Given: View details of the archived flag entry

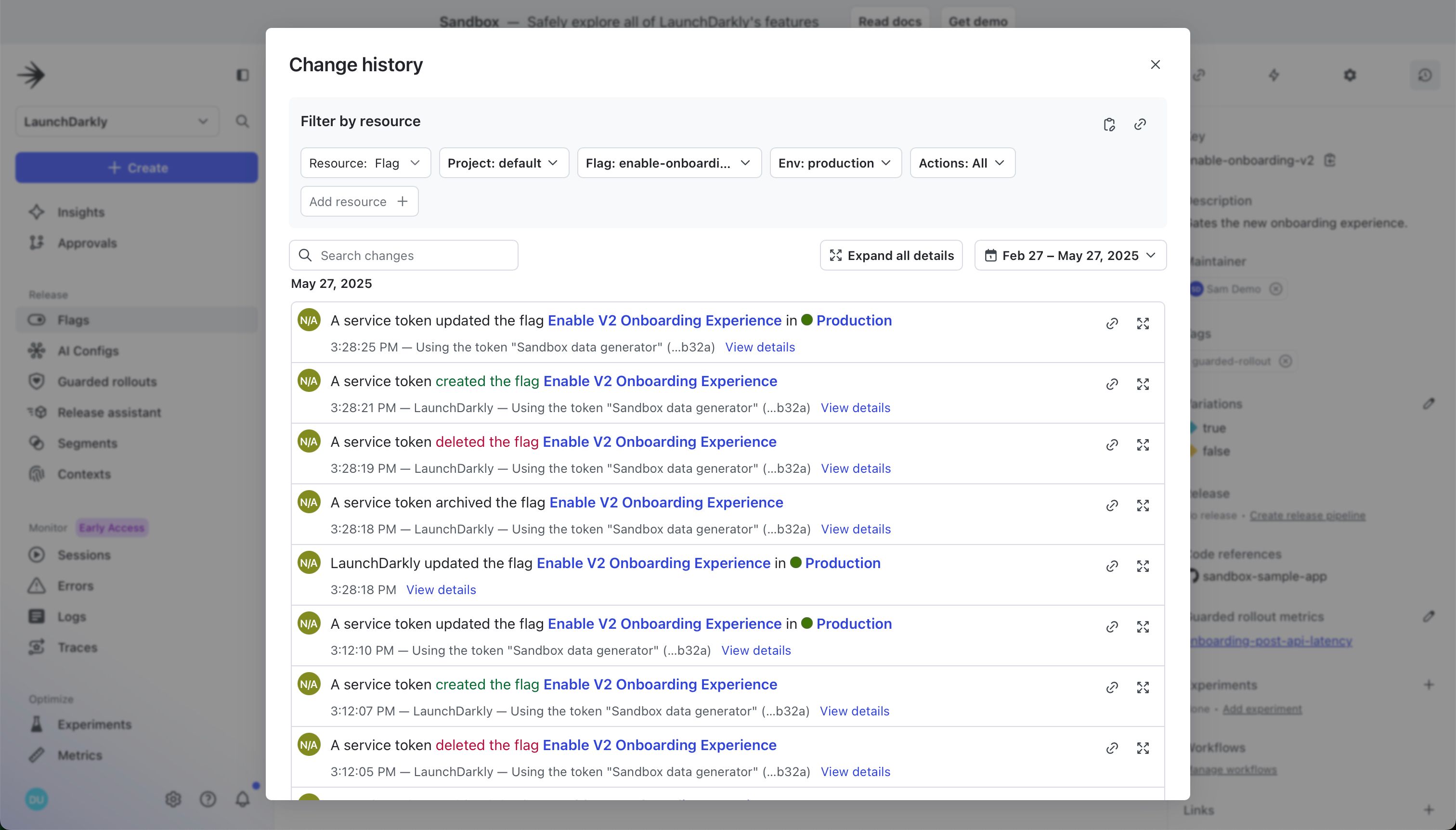Looking at the screenshot, I should click(x=856, y=529).
